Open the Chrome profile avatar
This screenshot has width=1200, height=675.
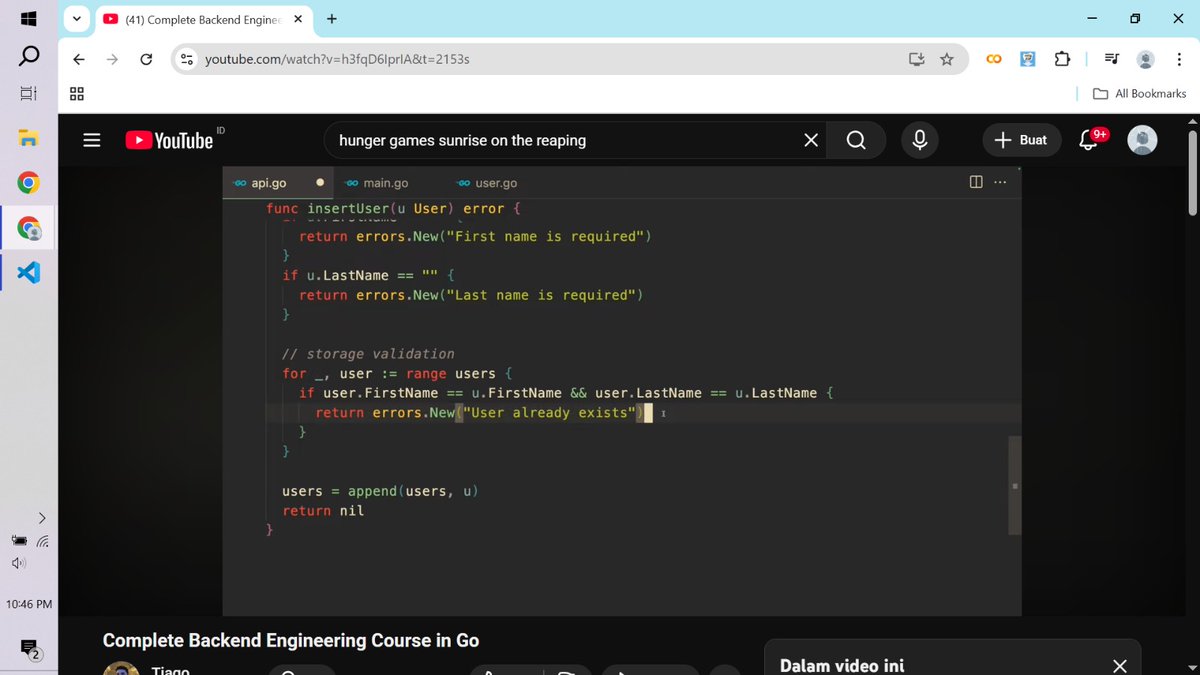pyautogui.click(x=1144, y=59)
